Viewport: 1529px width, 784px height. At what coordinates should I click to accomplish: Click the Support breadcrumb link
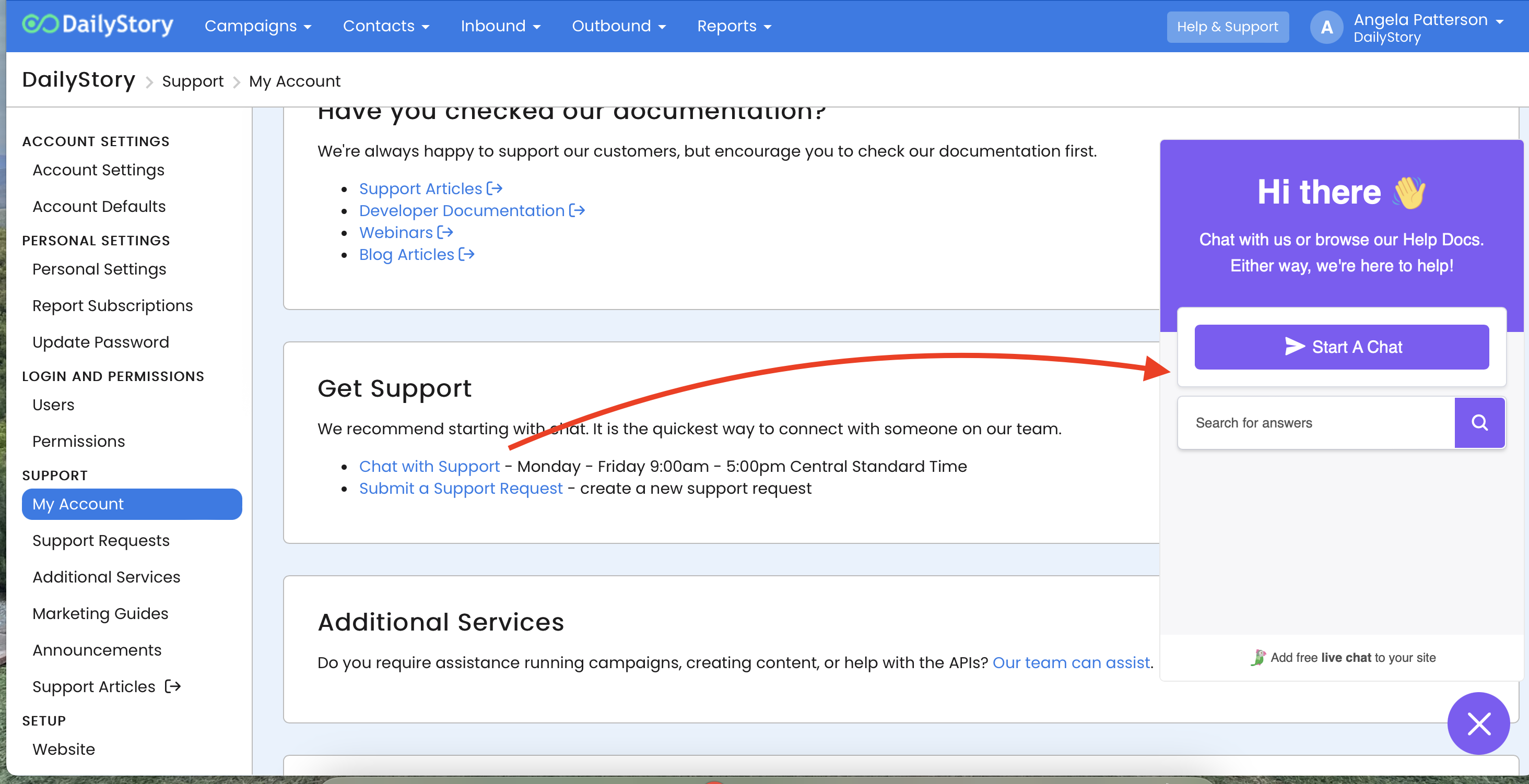pyautogui.click(x=192, y=81)
